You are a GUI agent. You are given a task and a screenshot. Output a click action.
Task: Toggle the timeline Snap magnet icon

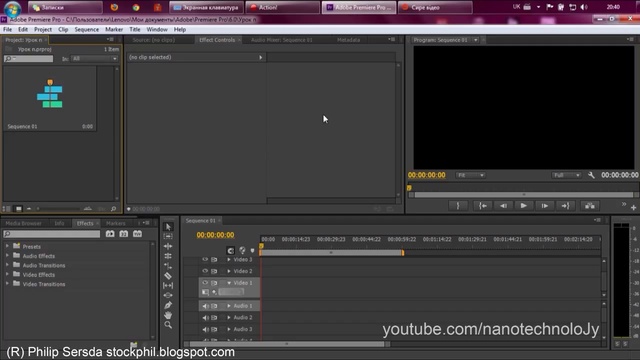pyautogui.click(x=231, y=250)
